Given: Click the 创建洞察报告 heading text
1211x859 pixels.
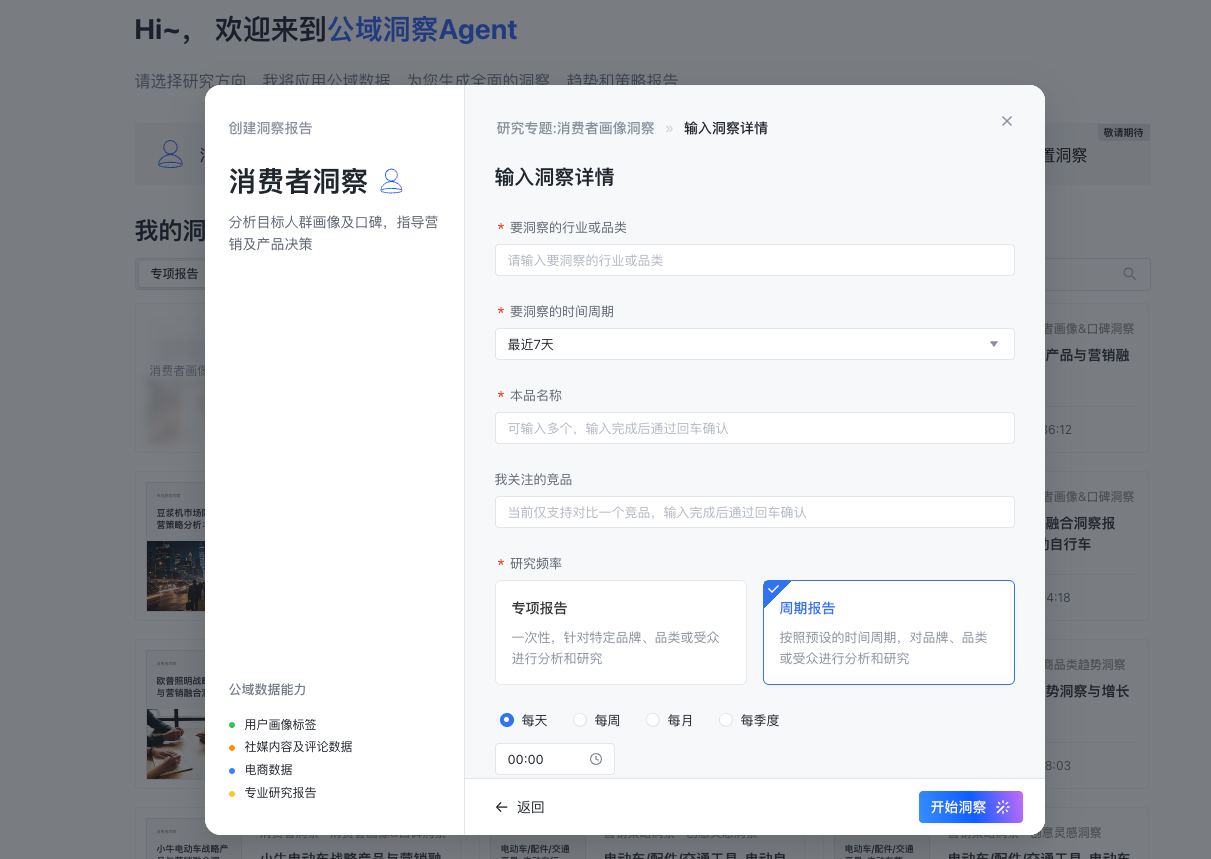Looking at the screenshot, I should 270,128.
